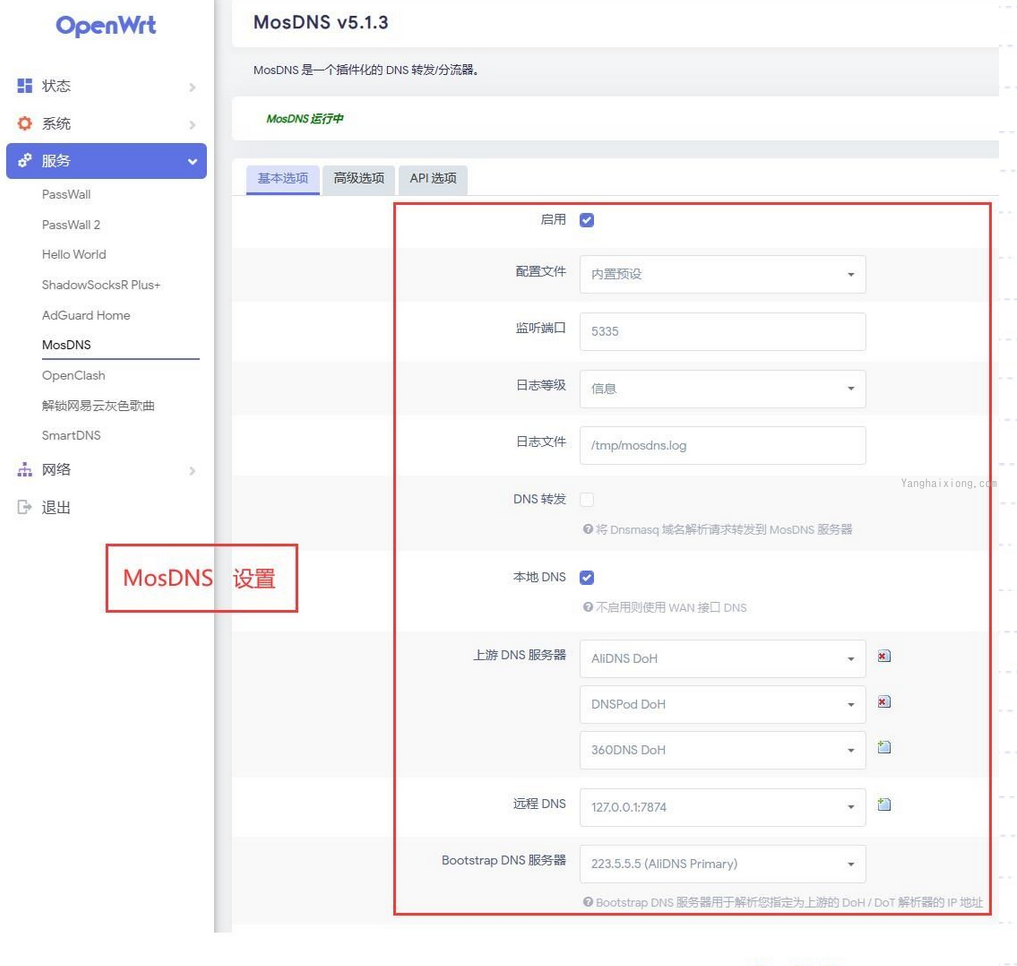Click the logout door icon
This screenshot has width=1017, height=966.
click(x=25, y=507)
